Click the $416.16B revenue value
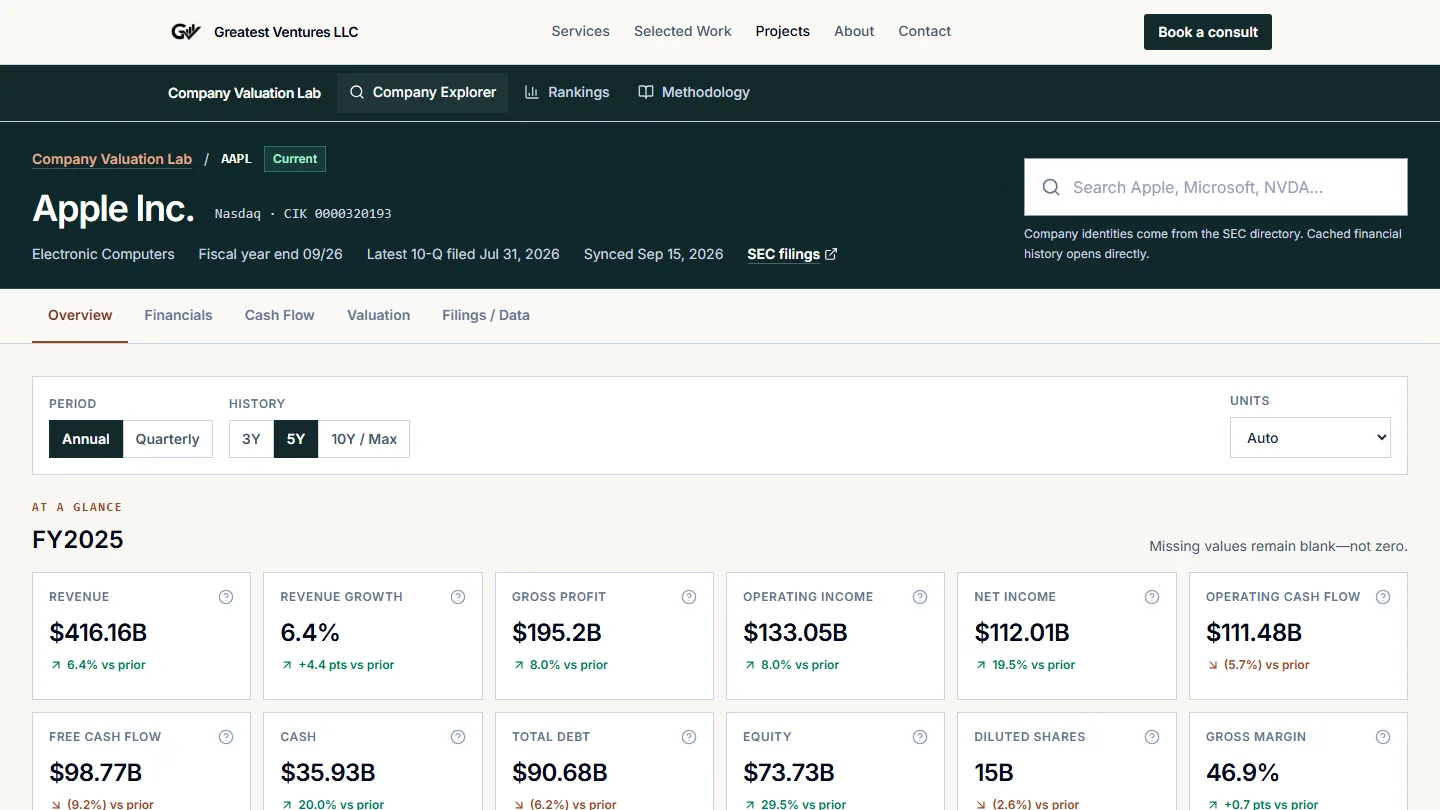This screenshot has width=1440, height=810. 98,633
